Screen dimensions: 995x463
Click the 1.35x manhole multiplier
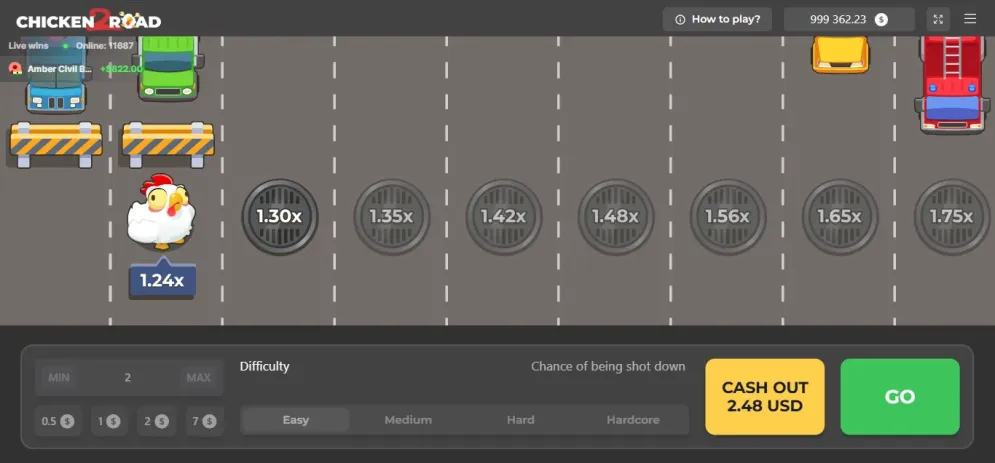[392, 217]
